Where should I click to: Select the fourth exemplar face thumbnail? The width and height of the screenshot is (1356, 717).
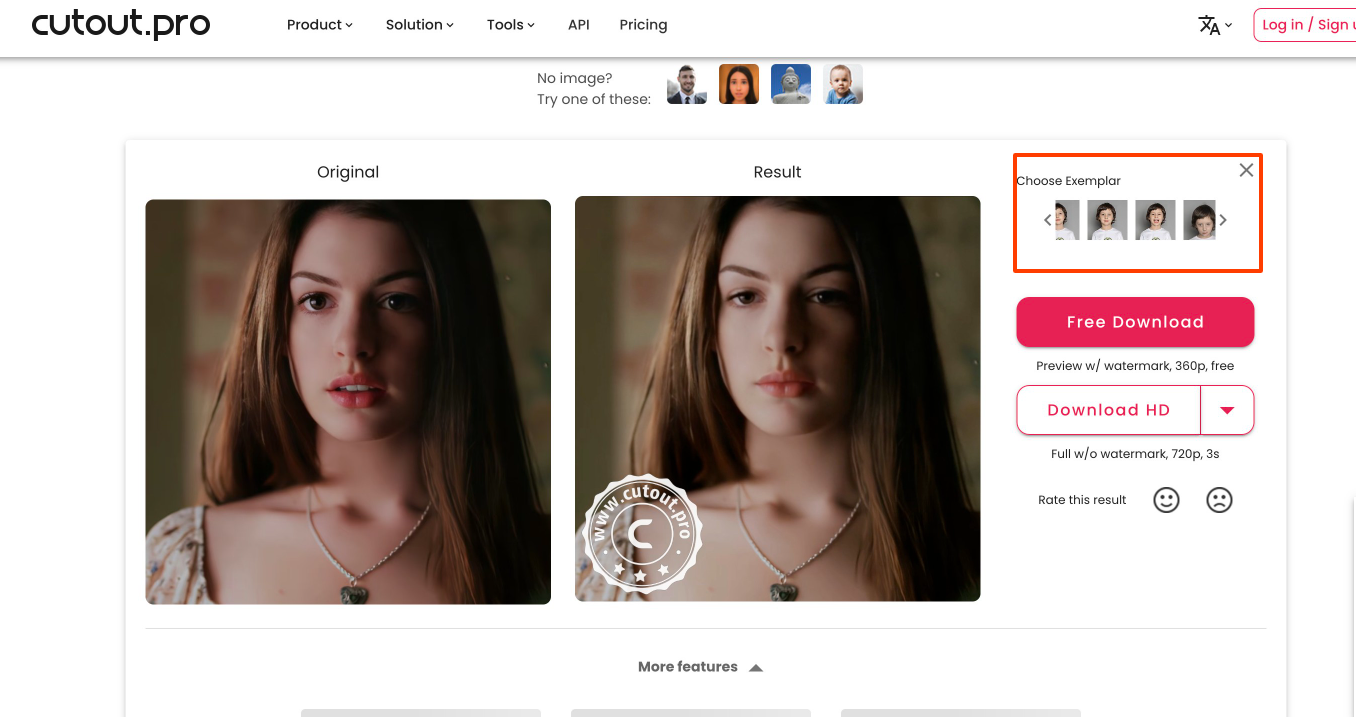[1200, 220]
